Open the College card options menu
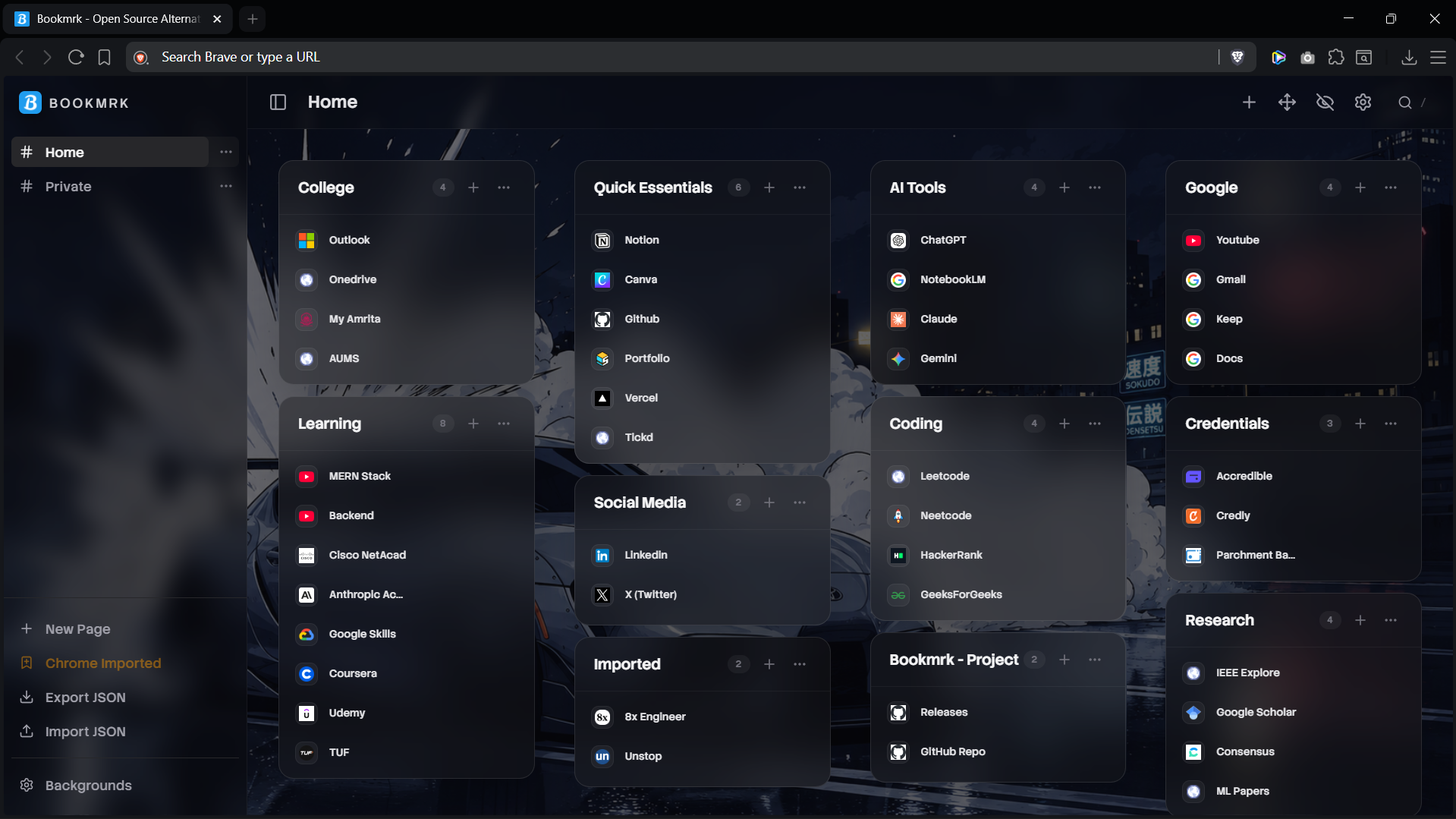 pyautogui.click(x=504, y=187)
